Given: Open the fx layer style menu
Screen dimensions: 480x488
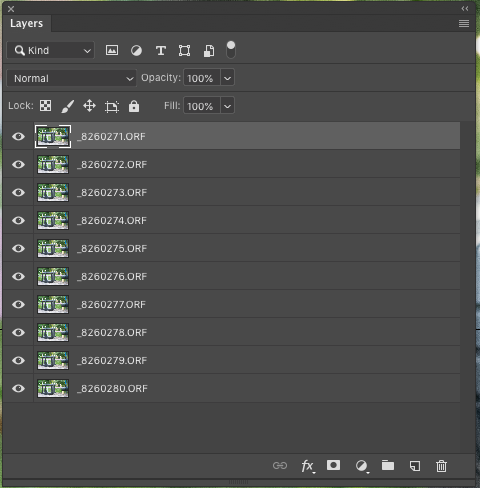Looking at the screenshot, I should (308, 466).
